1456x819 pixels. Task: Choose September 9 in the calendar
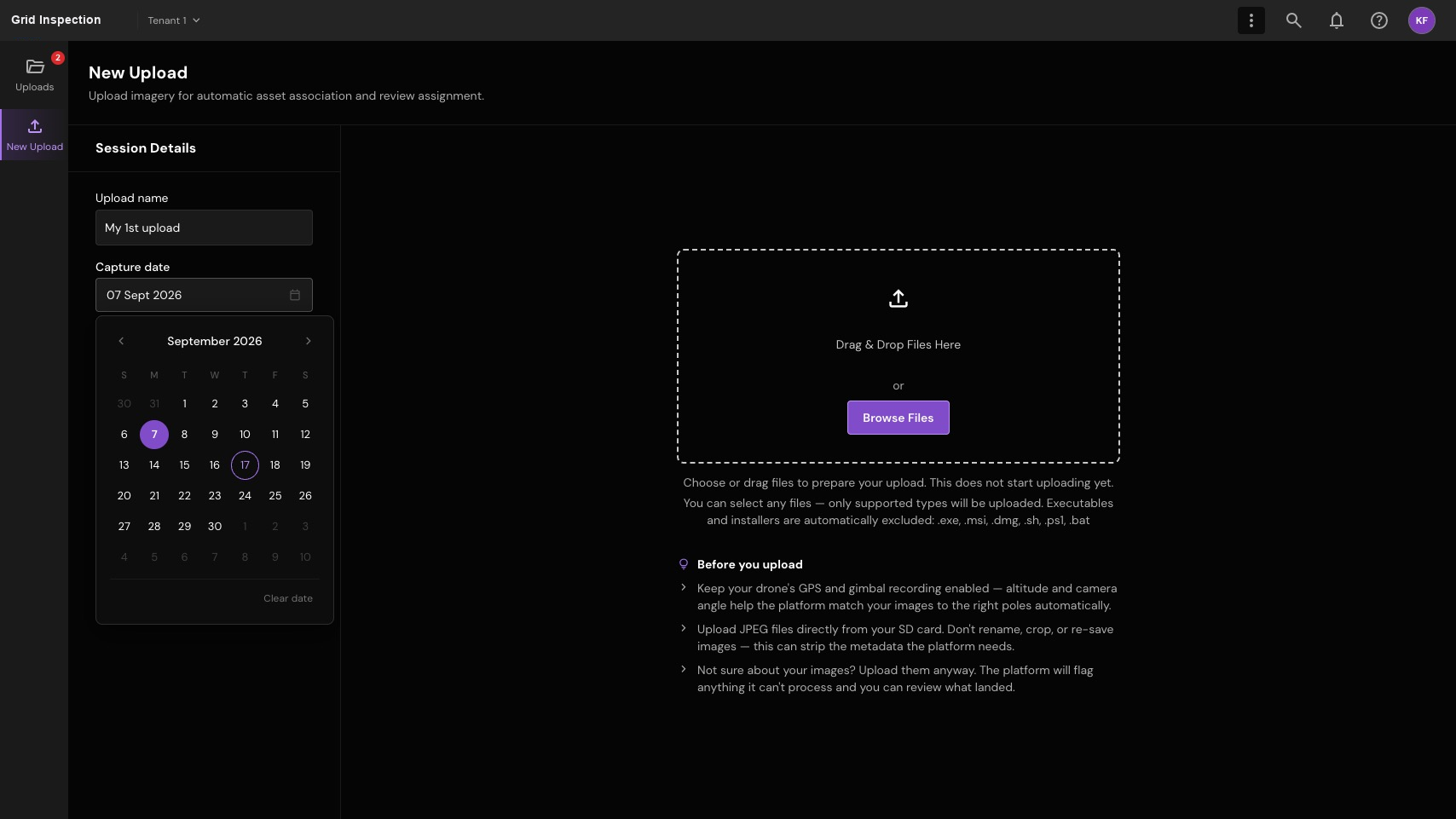[215, 435]
